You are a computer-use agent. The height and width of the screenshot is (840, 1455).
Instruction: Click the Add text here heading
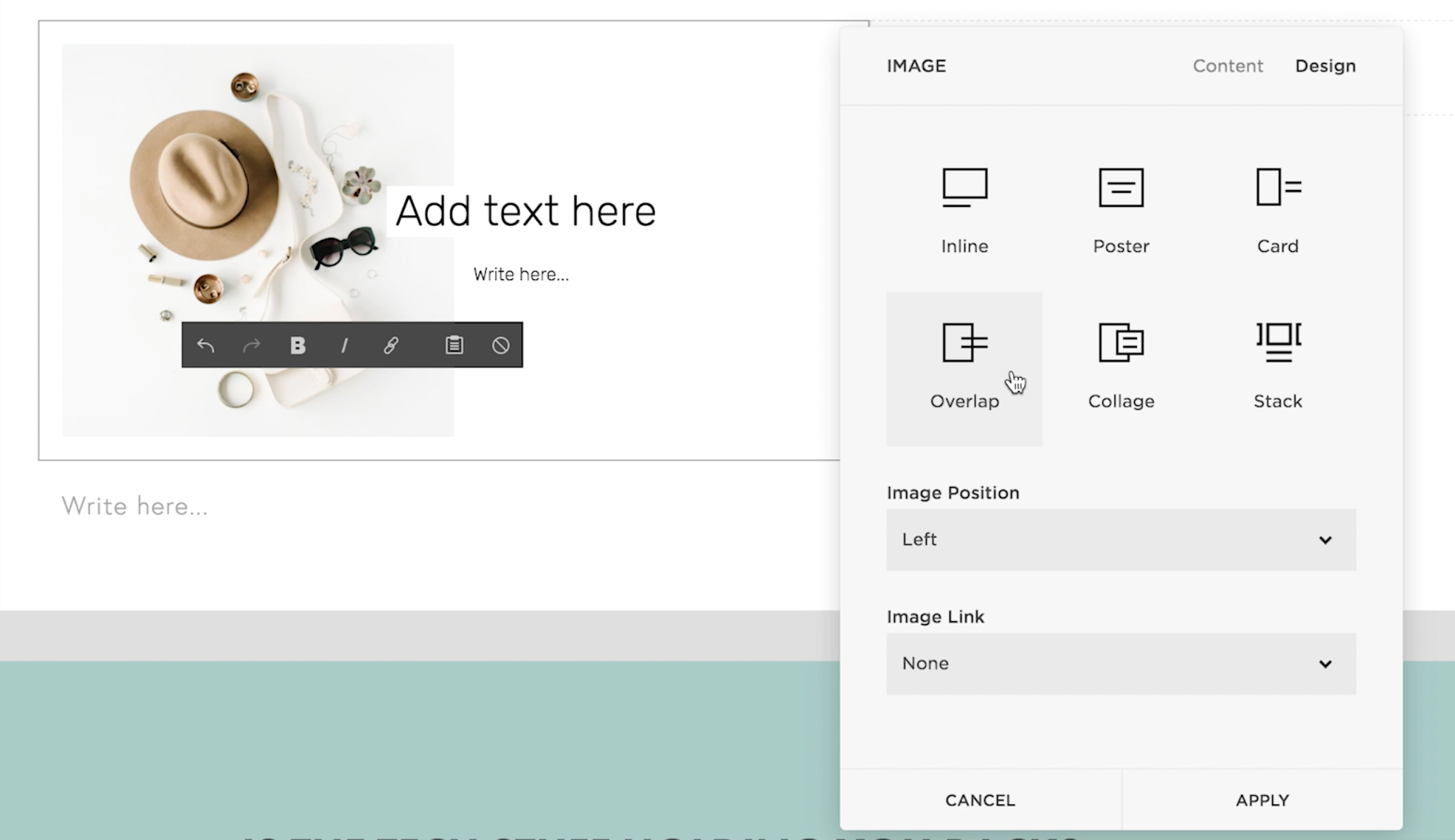click(x=525, y=210)
